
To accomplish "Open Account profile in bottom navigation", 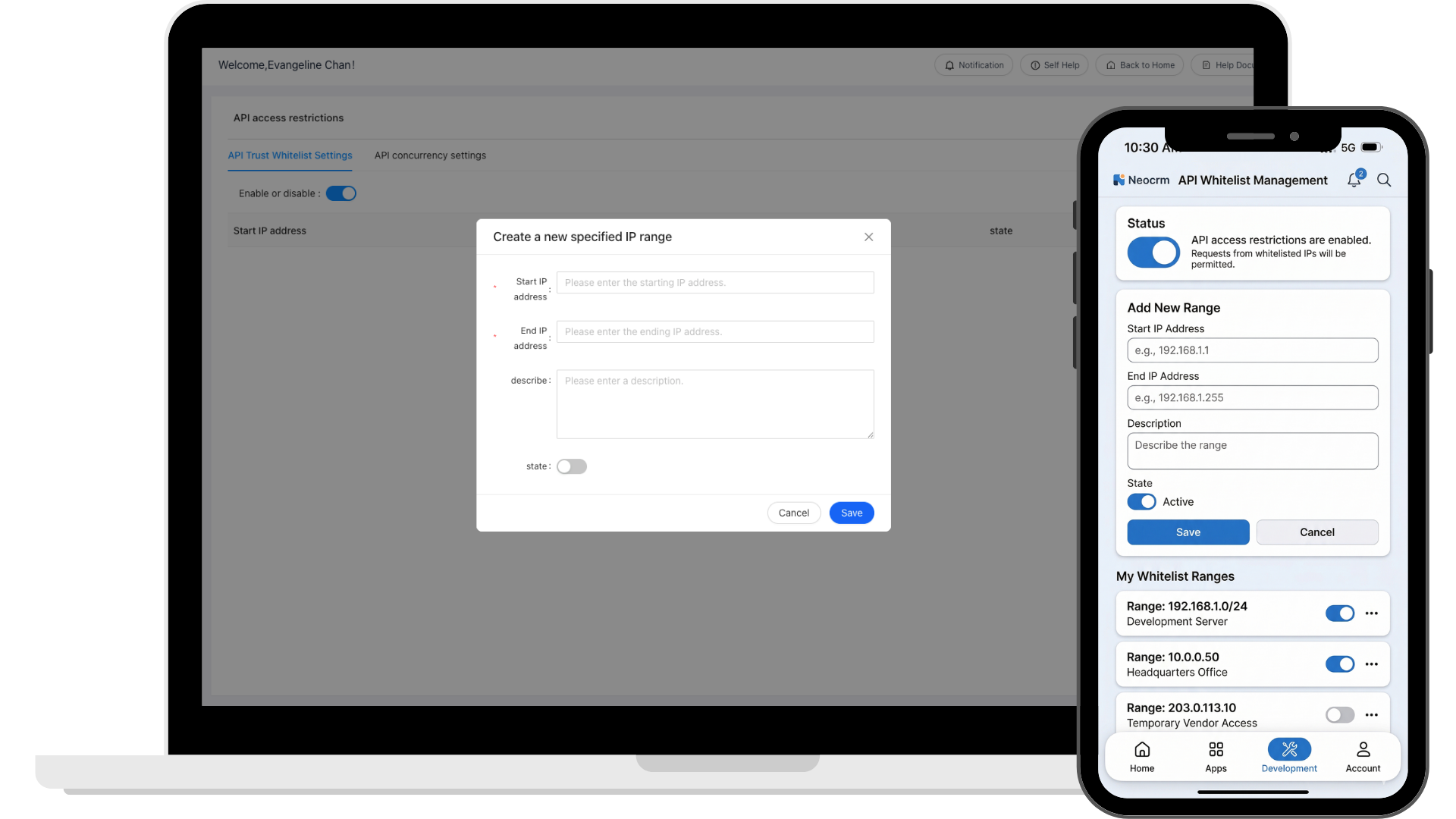I will pyautogui.click(x=1363, y=757).
